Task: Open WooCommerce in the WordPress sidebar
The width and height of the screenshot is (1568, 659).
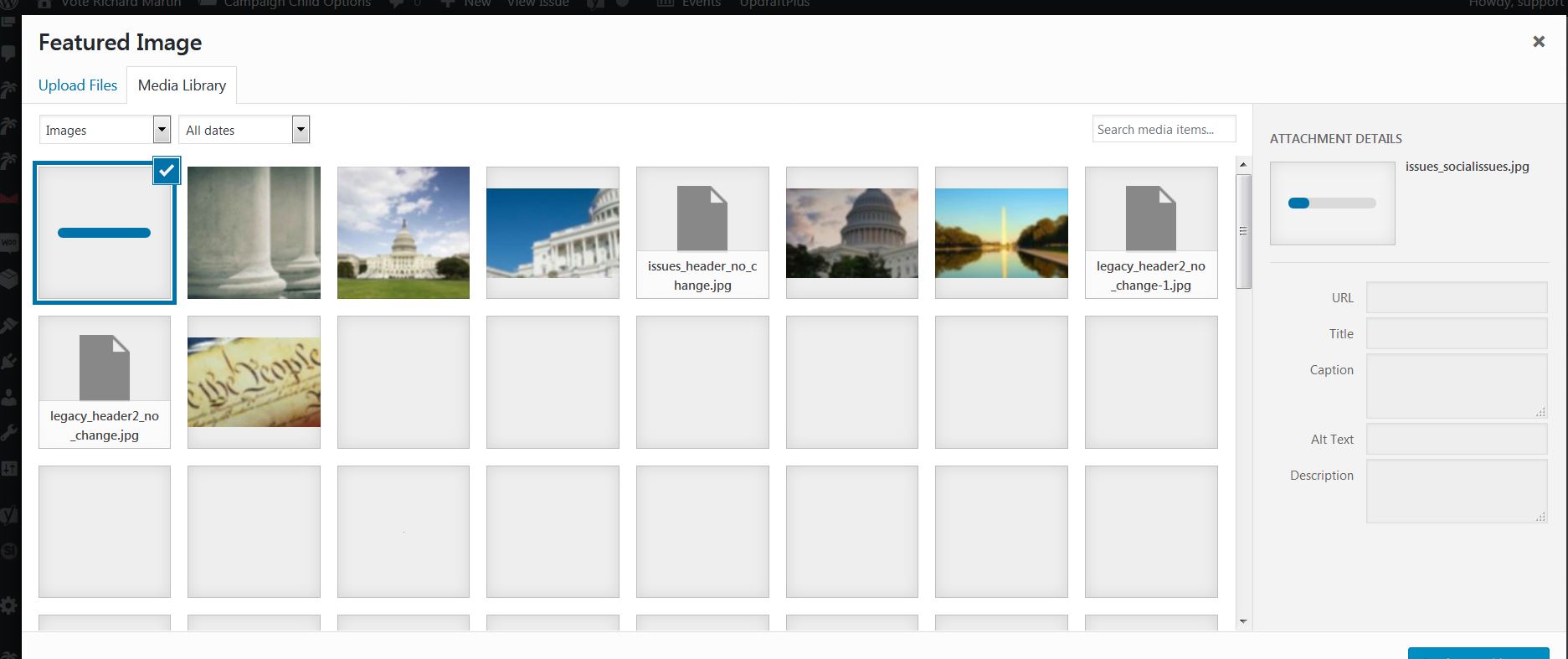Action: coord(9,243)
